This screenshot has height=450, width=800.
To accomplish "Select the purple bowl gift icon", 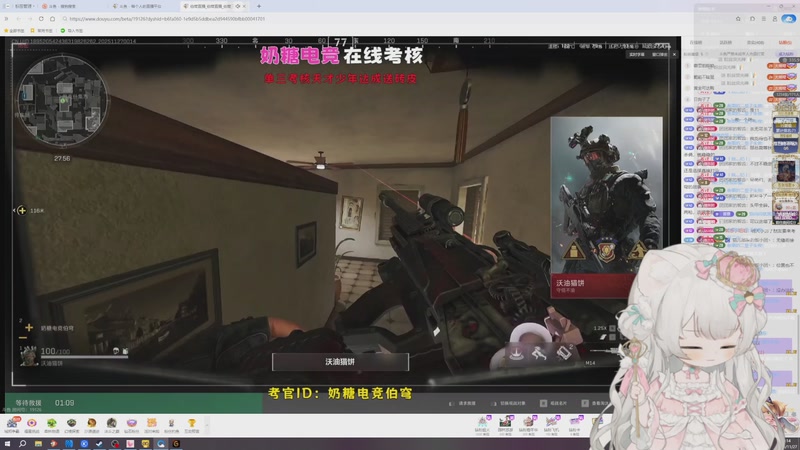I will pos(132,425).
